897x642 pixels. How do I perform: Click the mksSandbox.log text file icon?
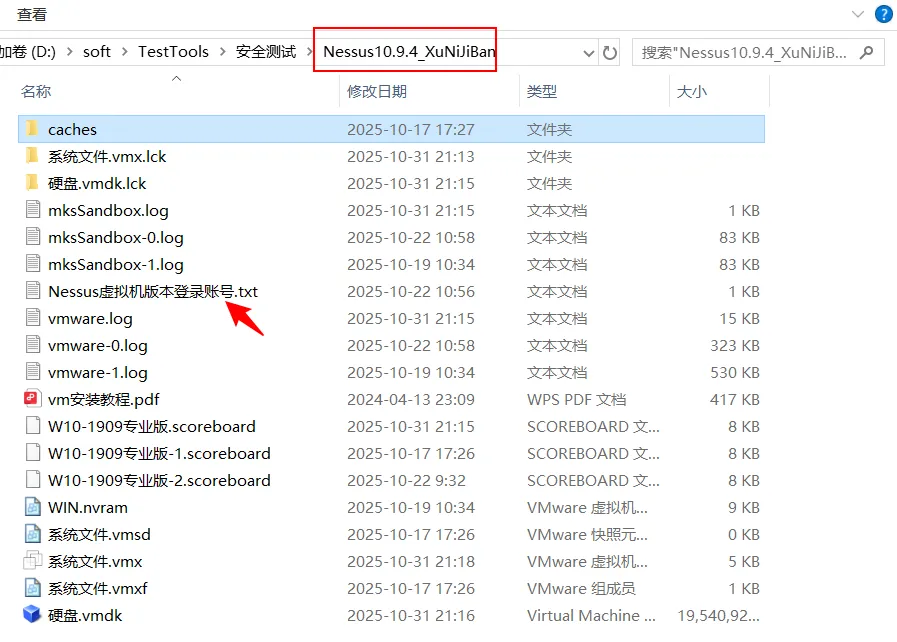(32, 210)
